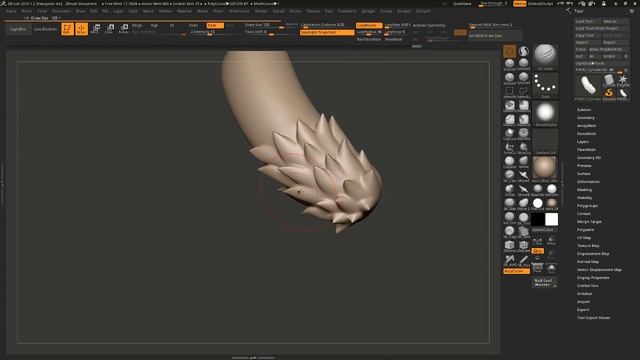The width and height of the screenshot is (640, 360).
Task: Toggle the Mrgb draw mode
Action: (137, 25)
